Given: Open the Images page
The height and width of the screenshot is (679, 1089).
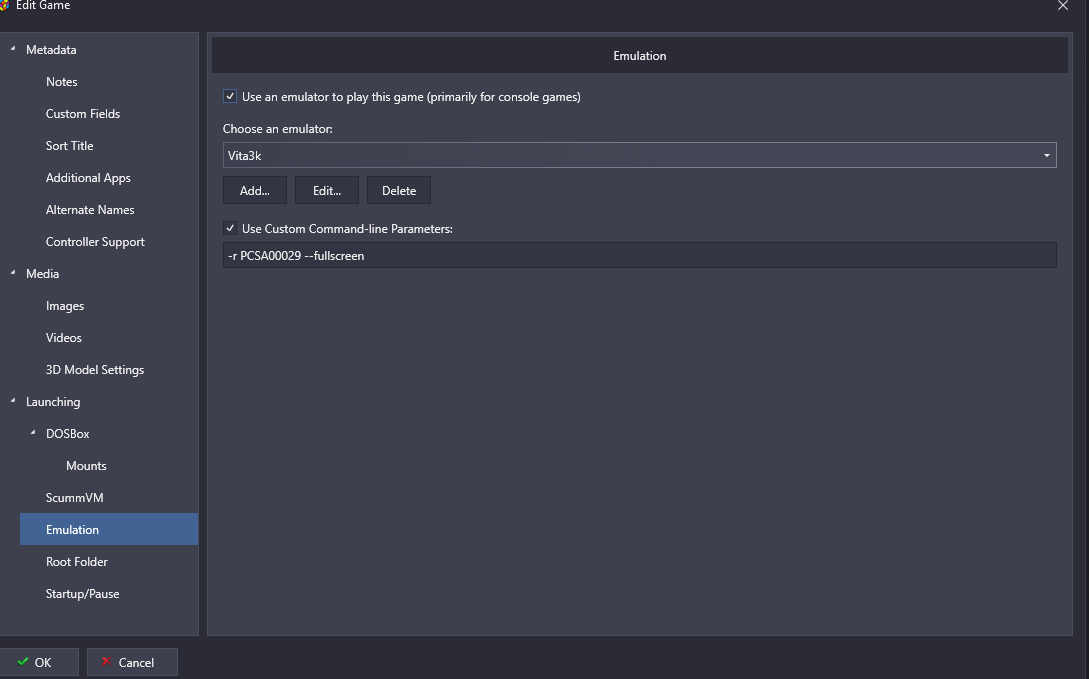Looking at the screenshot, I should click(x=65, y=305).
